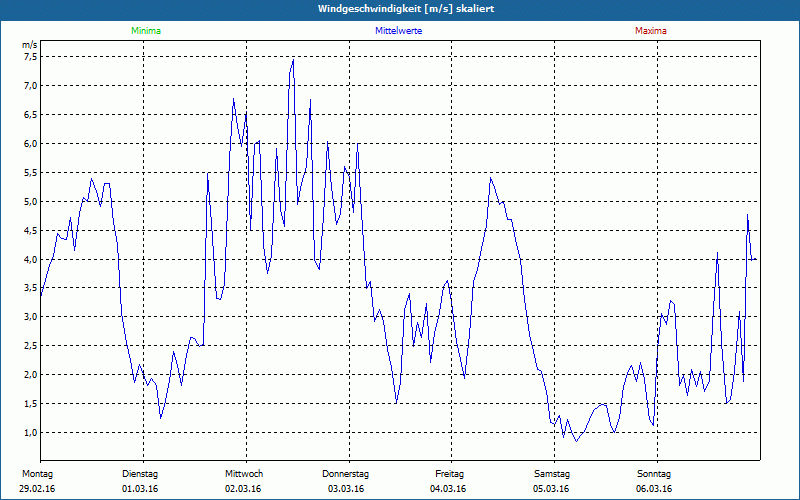This screenshot has width=800, height=500.
Task: Click the date 05.03.16
Action: click(551, 489)
